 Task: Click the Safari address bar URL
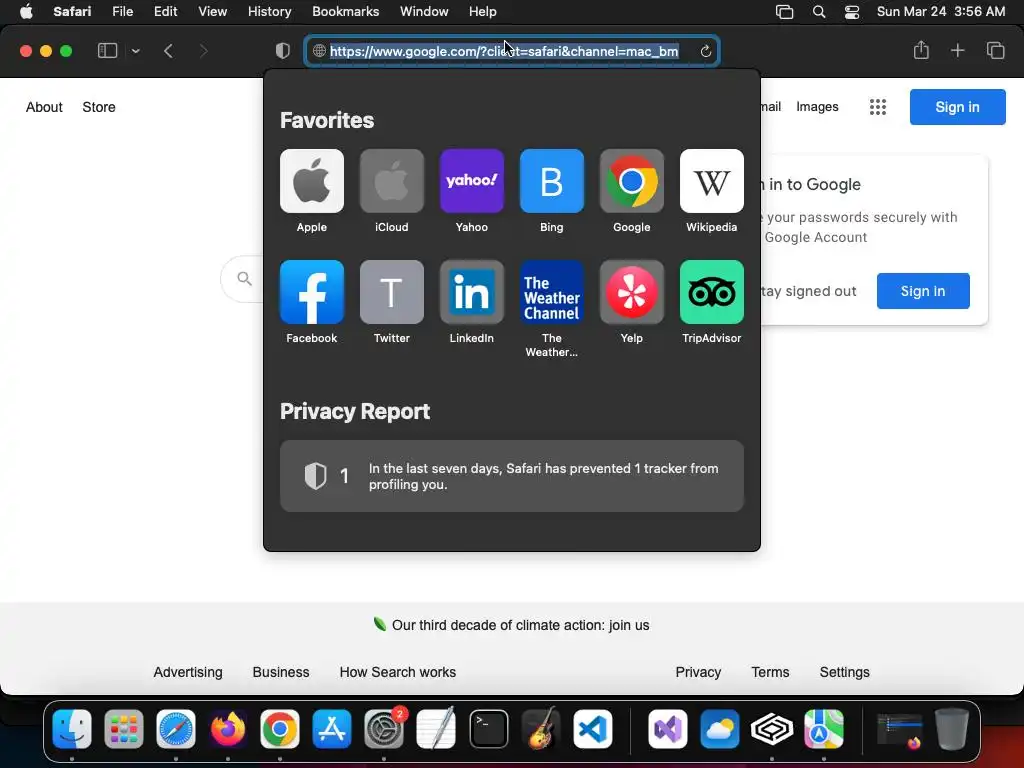coord(504,51)
